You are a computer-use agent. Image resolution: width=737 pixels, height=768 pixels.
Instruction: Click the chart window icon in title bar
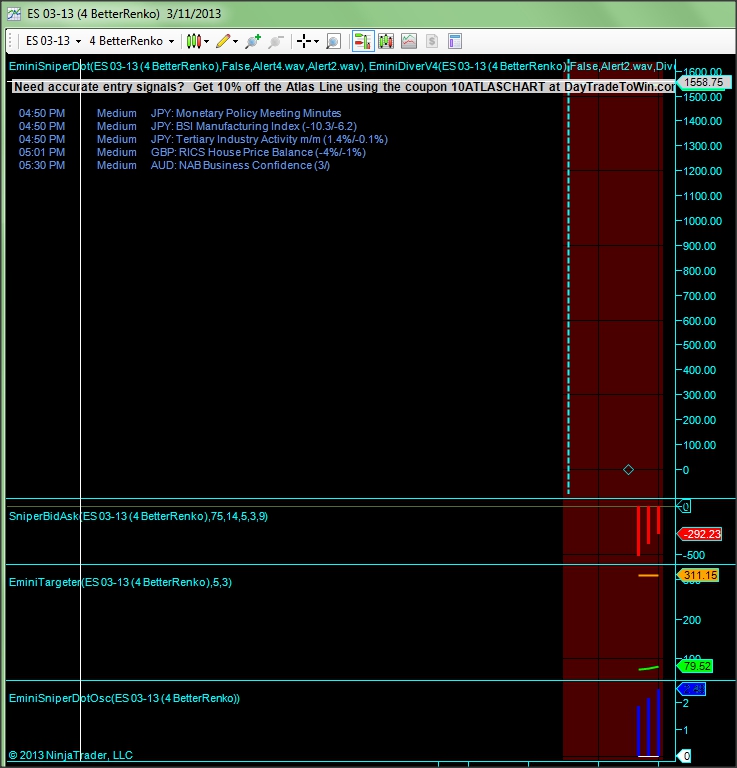point(14,14)
